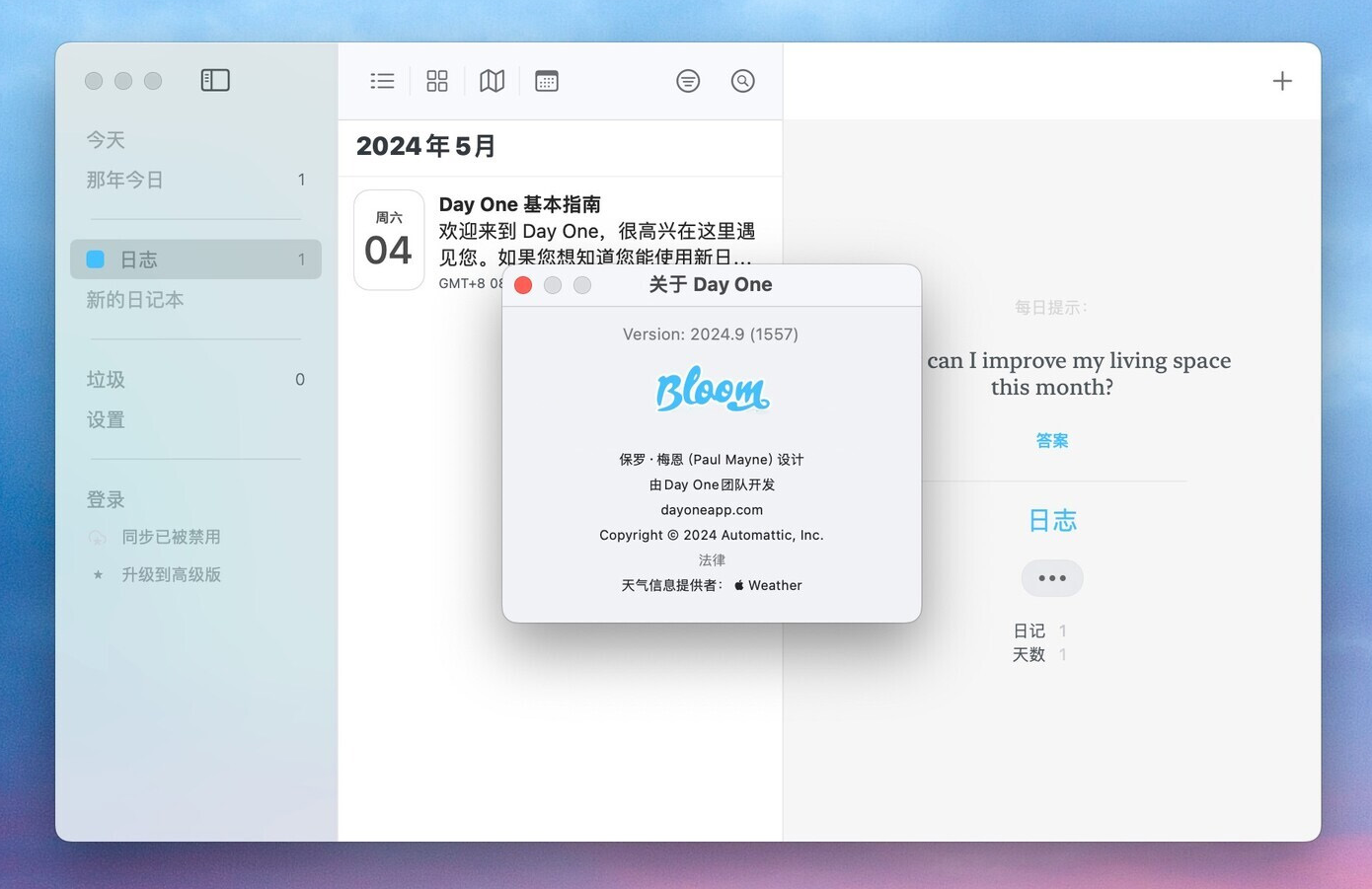The width and height of the screenshot is (1372, 889).
Task: Click the Apple Weather attribution
Action: [768, 585]
